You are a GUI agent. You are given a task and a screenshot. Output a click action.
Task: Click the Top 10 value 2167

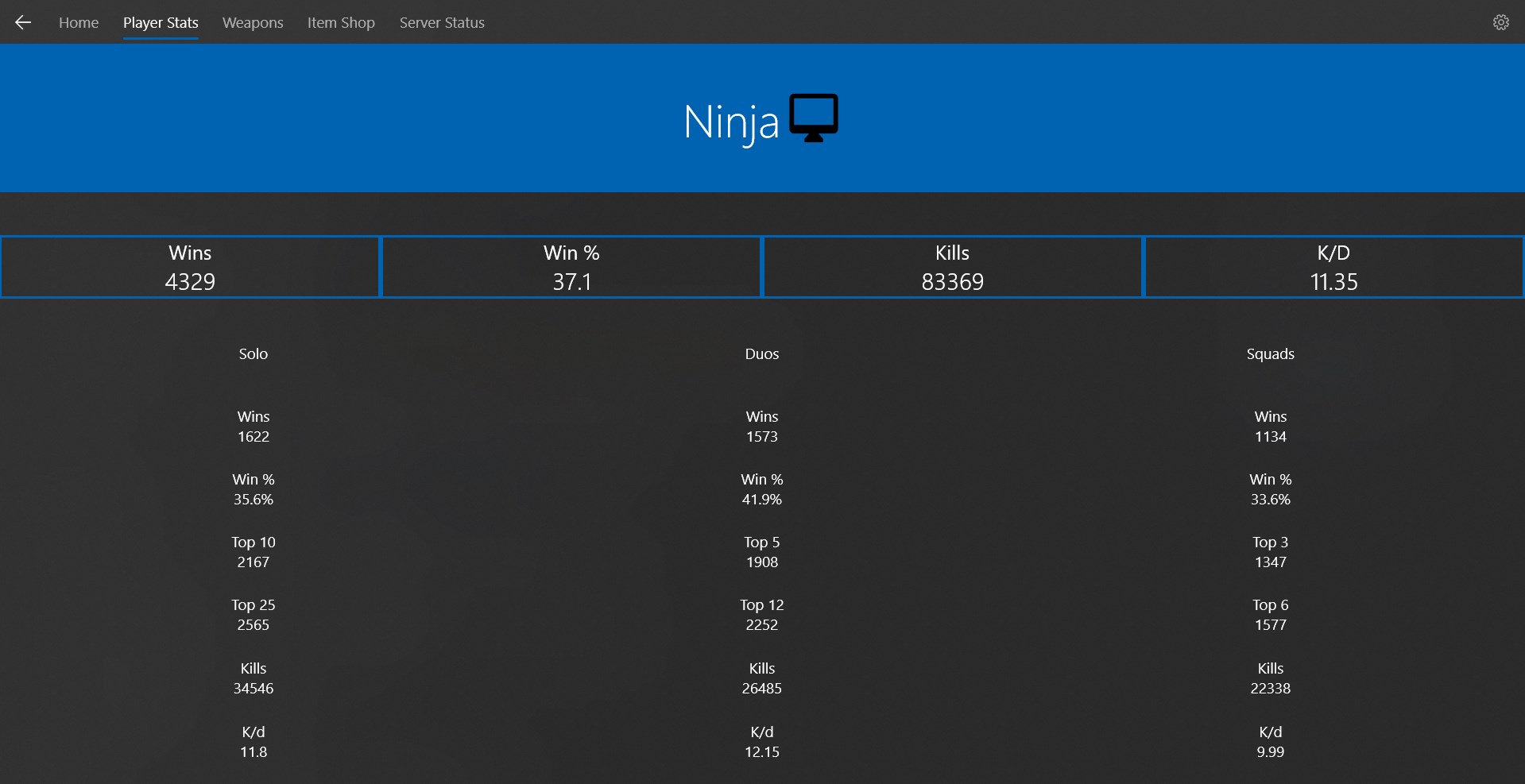tap(254, 562)
